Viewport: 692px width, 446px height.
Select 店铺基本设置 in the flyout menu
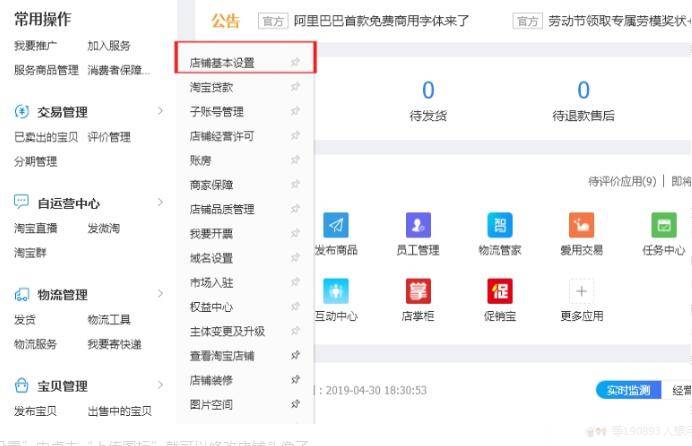[x=222, y=63]
